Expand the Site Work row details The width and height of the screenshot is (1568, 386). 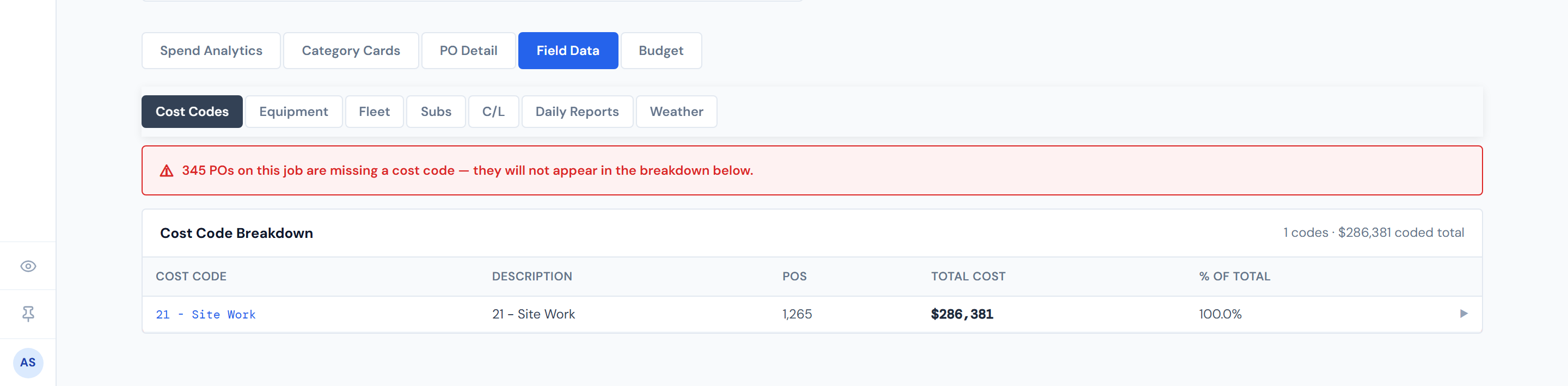[1463, 314]
